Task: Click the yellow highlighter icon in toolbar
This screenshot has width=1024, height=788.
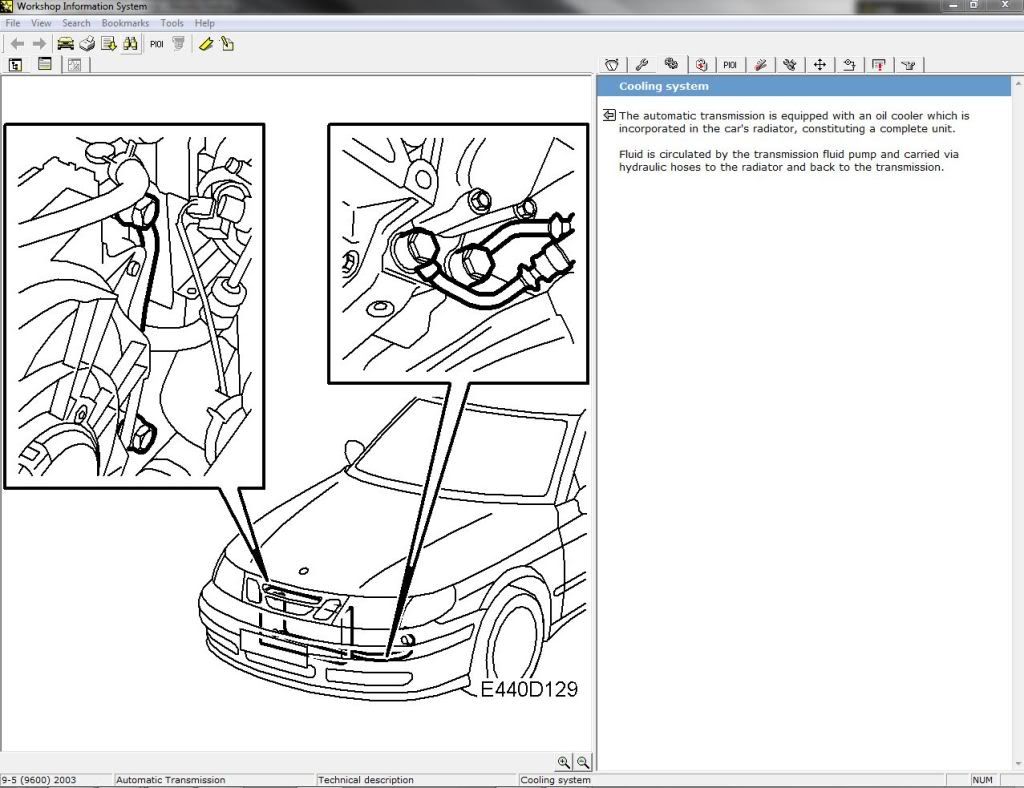Action: click(x=206, y=44)
